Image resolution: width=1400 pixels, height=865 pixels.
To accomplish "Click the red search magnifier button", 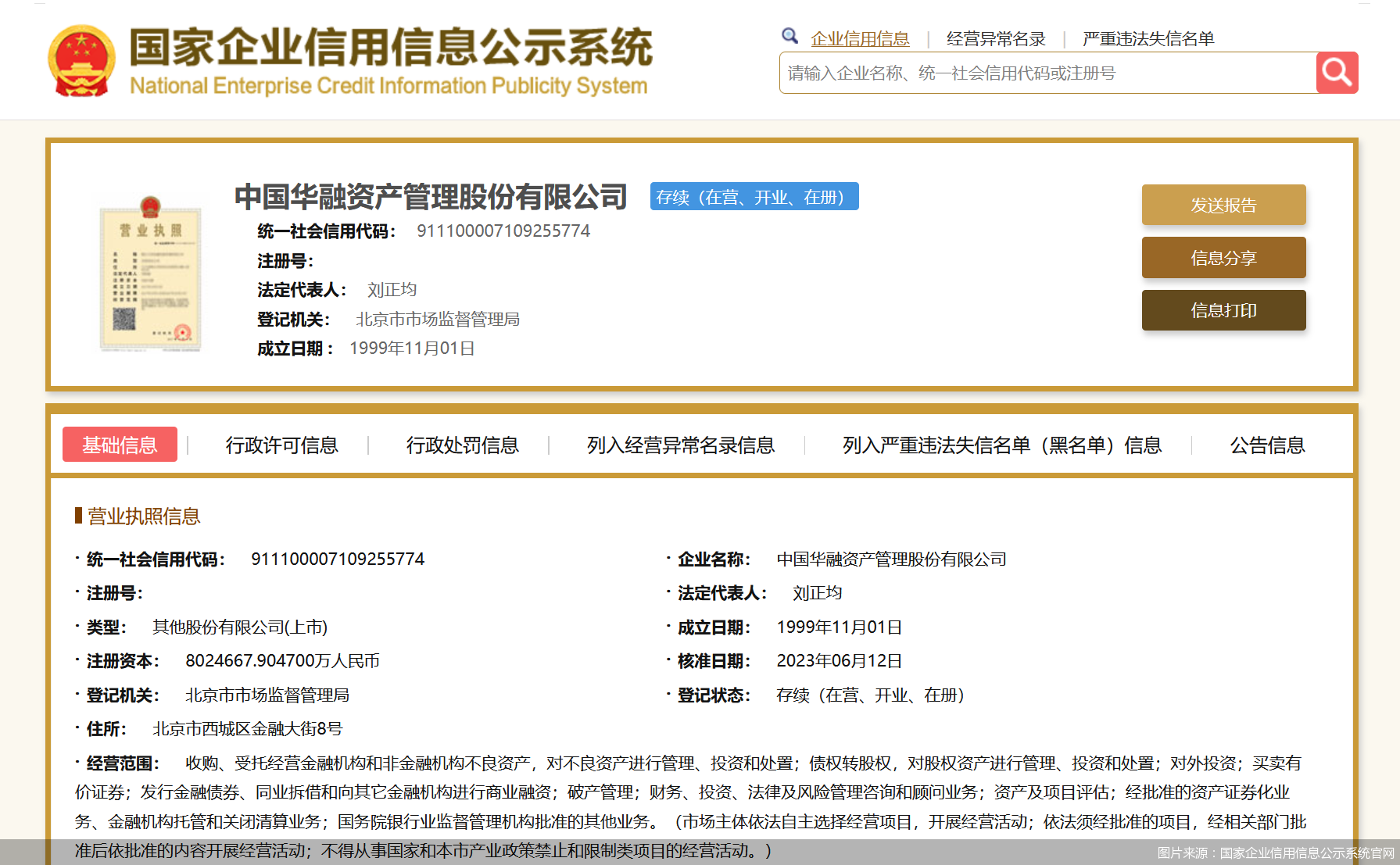I will coord(1337,72).
